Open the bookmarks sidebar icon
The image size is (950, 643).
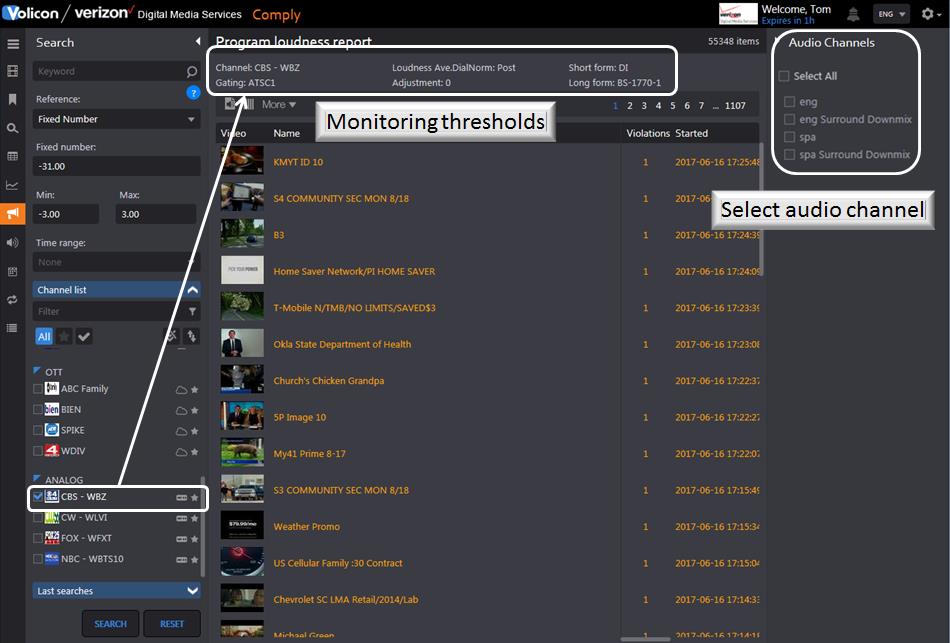click(12, 99)
